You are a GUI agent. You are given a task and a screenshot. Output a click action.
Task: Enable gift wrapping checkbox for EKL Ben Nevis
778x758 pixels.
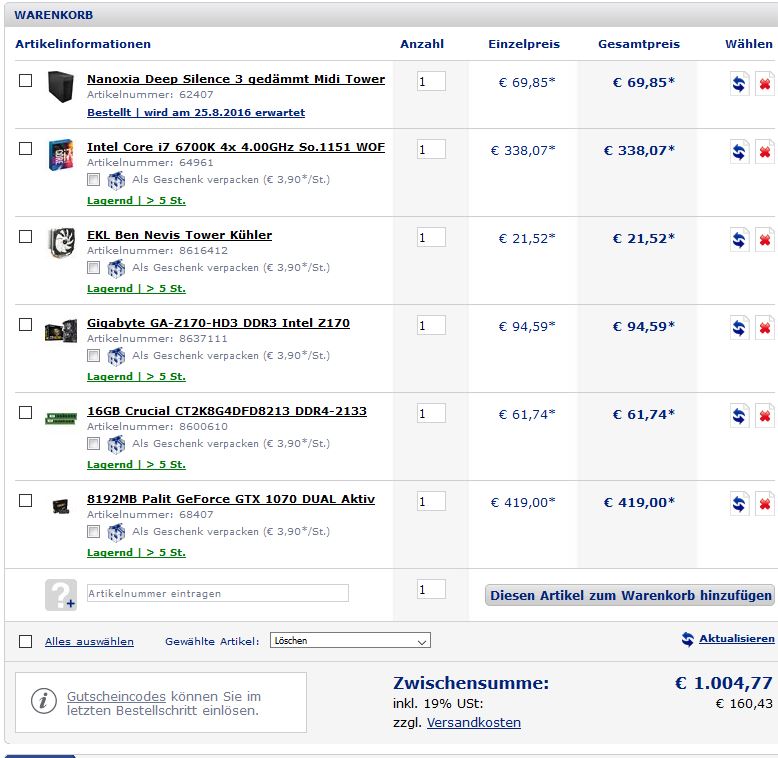click(x=93, y=268)
